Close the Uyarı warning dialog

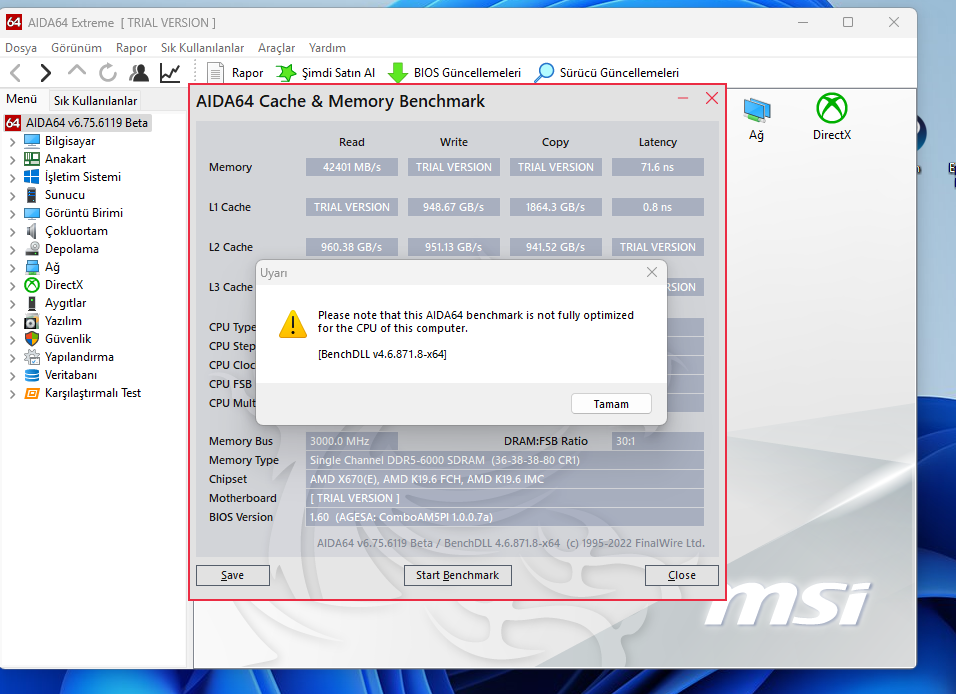pos(652,273)
